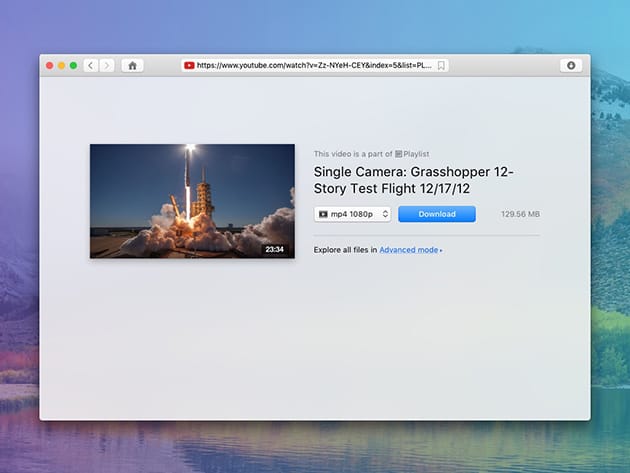Click the 23:34 duration badge
630x473 pixels.
274,249
